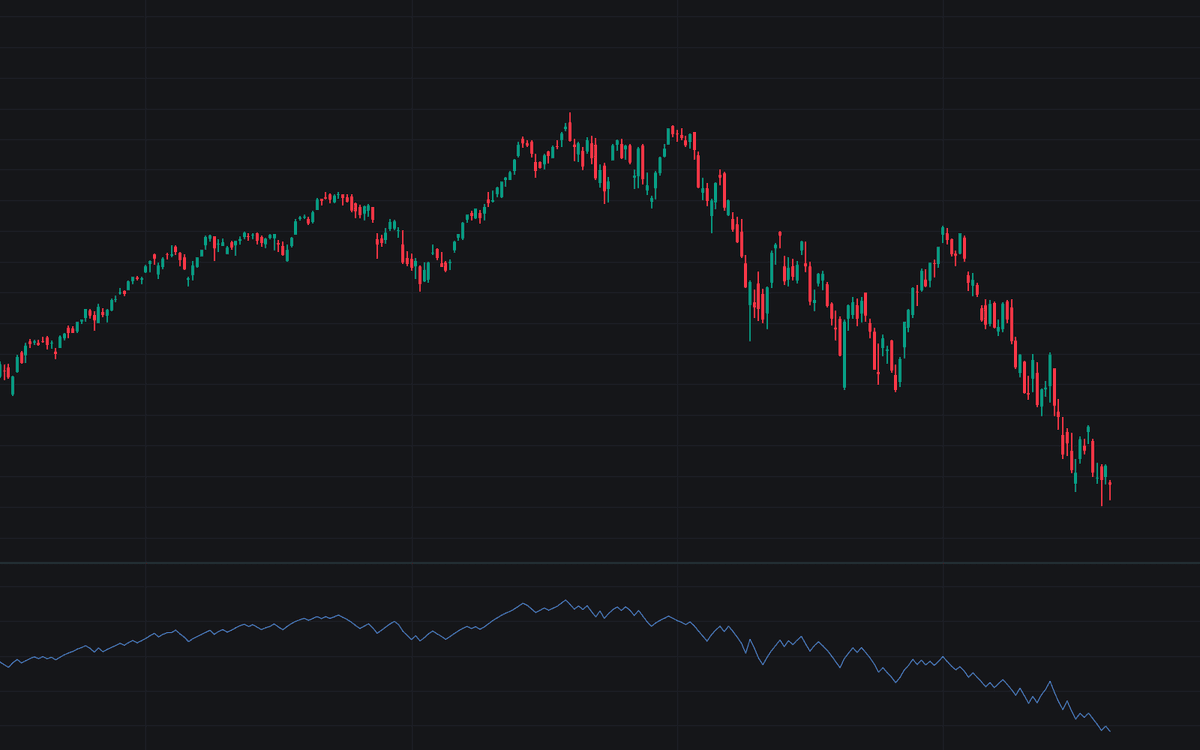
Task: Select the highest candlestick at the chart peak
Action: [x=570, y=127]
